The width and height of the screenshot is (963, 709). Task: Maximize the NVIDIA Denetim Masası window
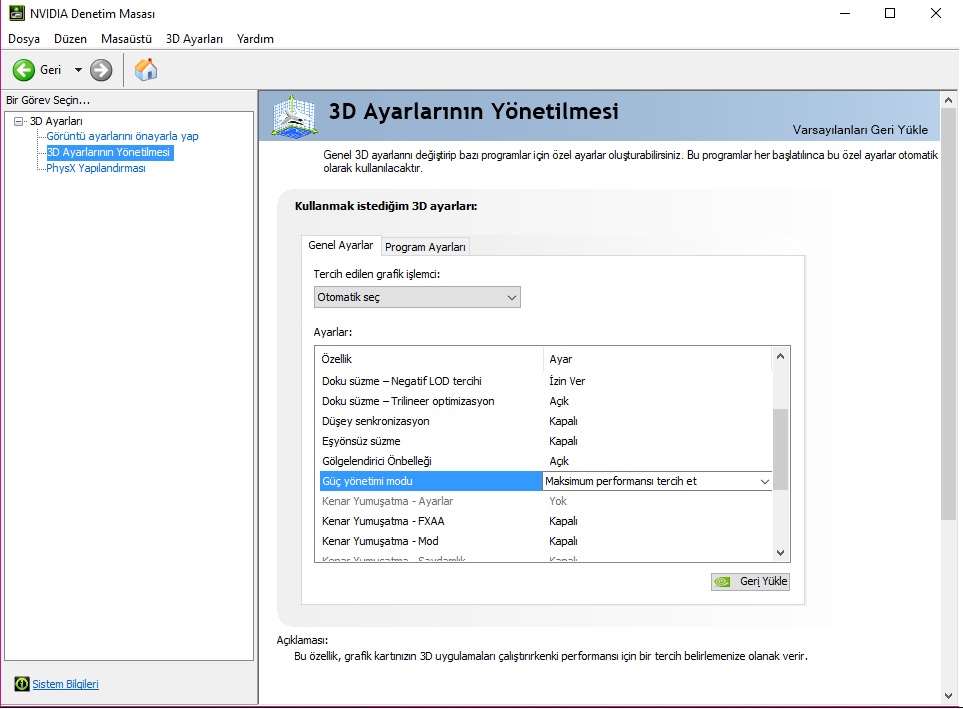(890, 13)
